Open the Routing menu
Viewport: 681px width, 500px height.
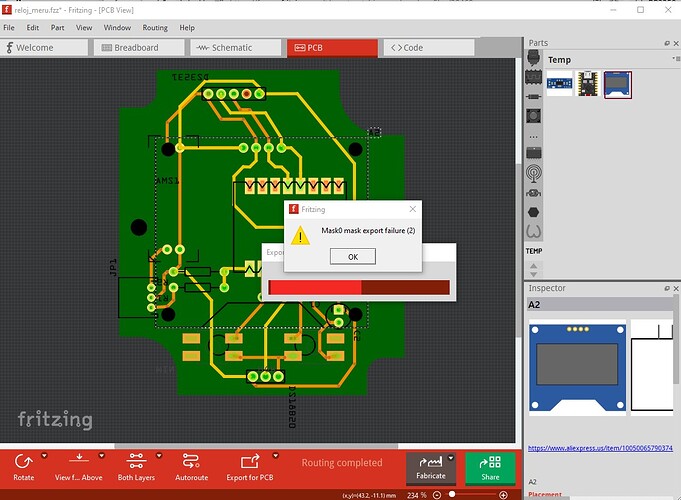(155, 27)
